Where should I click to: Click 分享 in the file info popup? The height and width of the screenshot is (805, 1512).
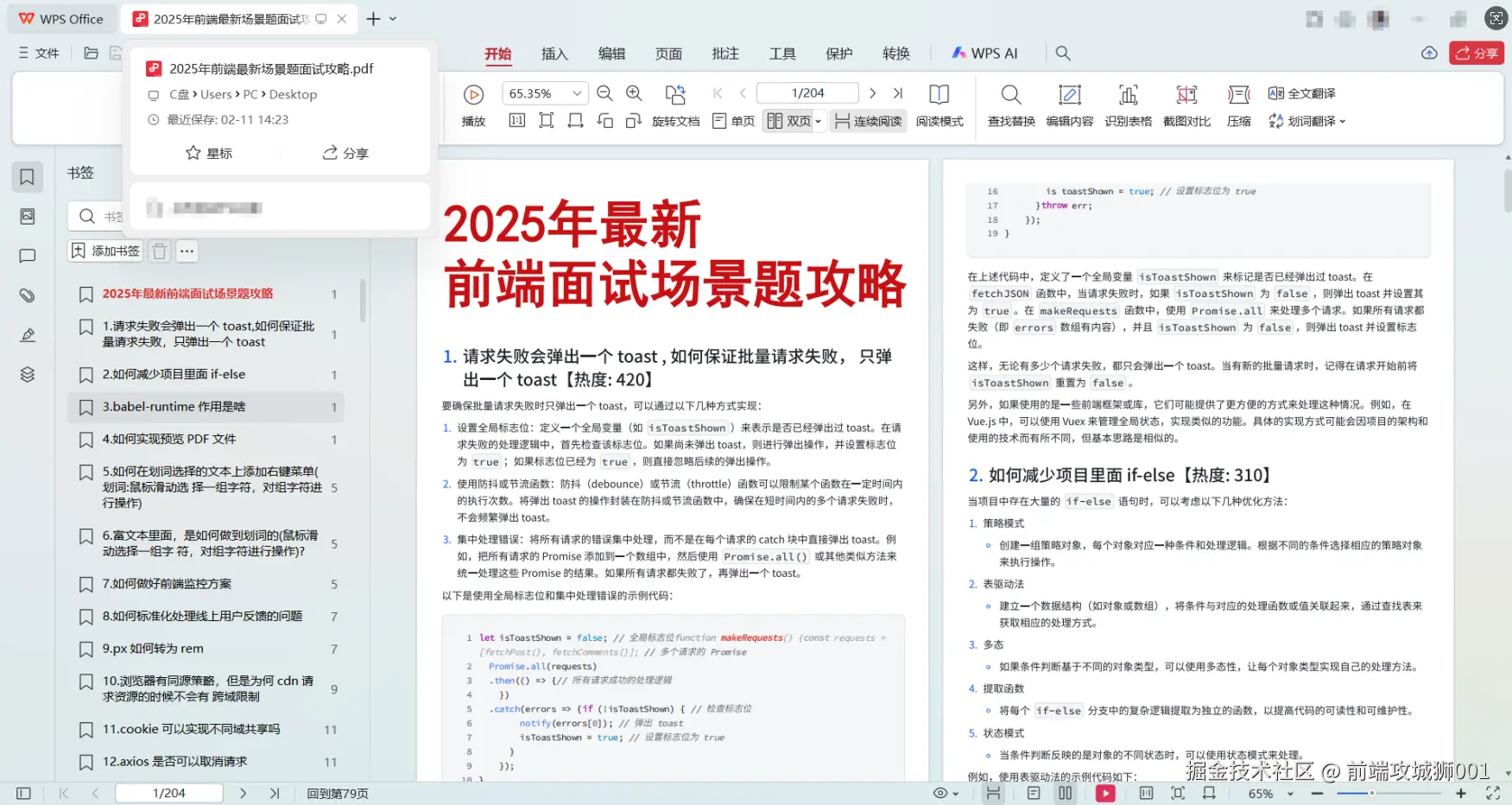tap(345, 153)
